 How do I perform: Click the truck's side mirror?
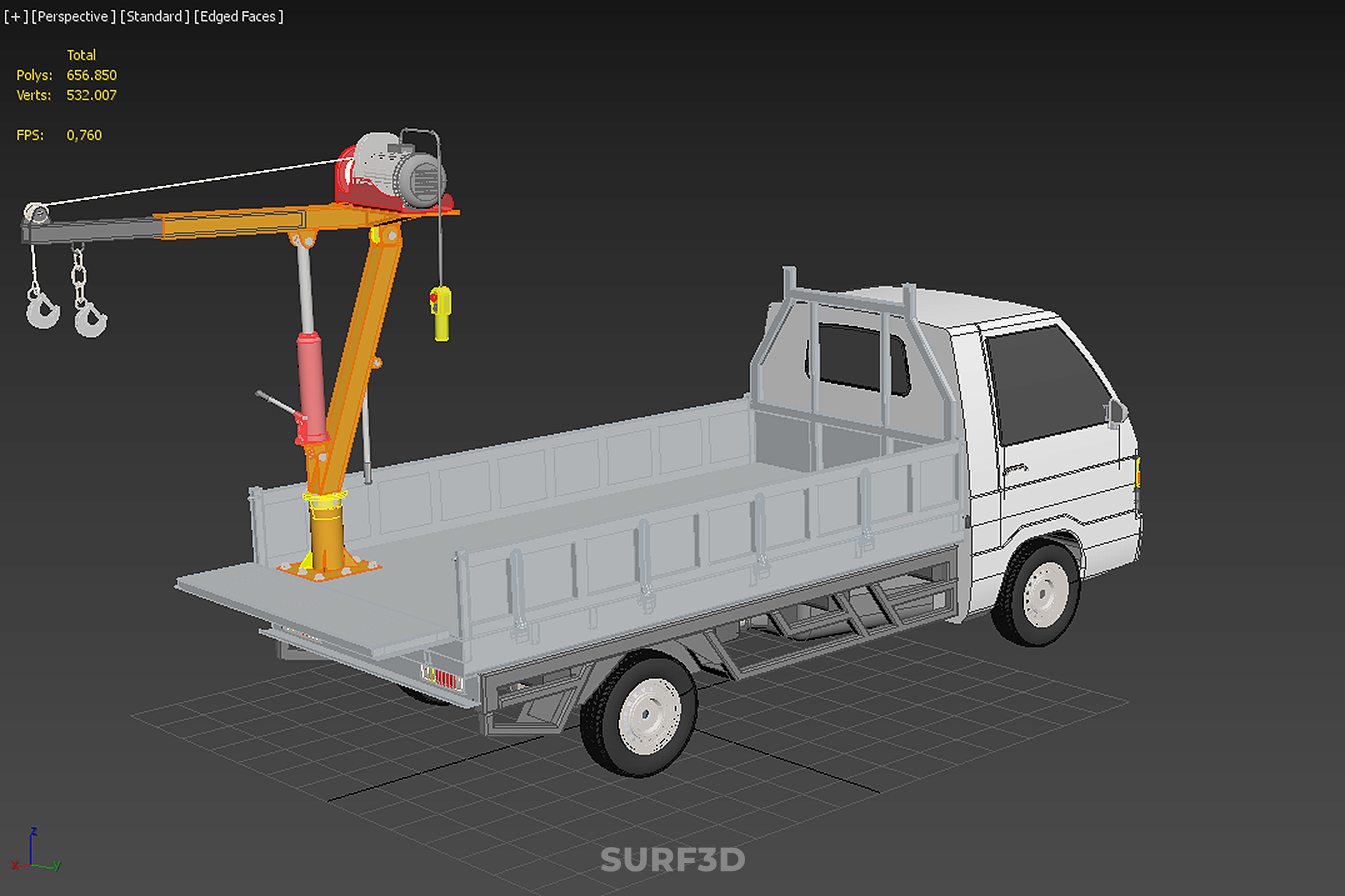point(1116,412)
